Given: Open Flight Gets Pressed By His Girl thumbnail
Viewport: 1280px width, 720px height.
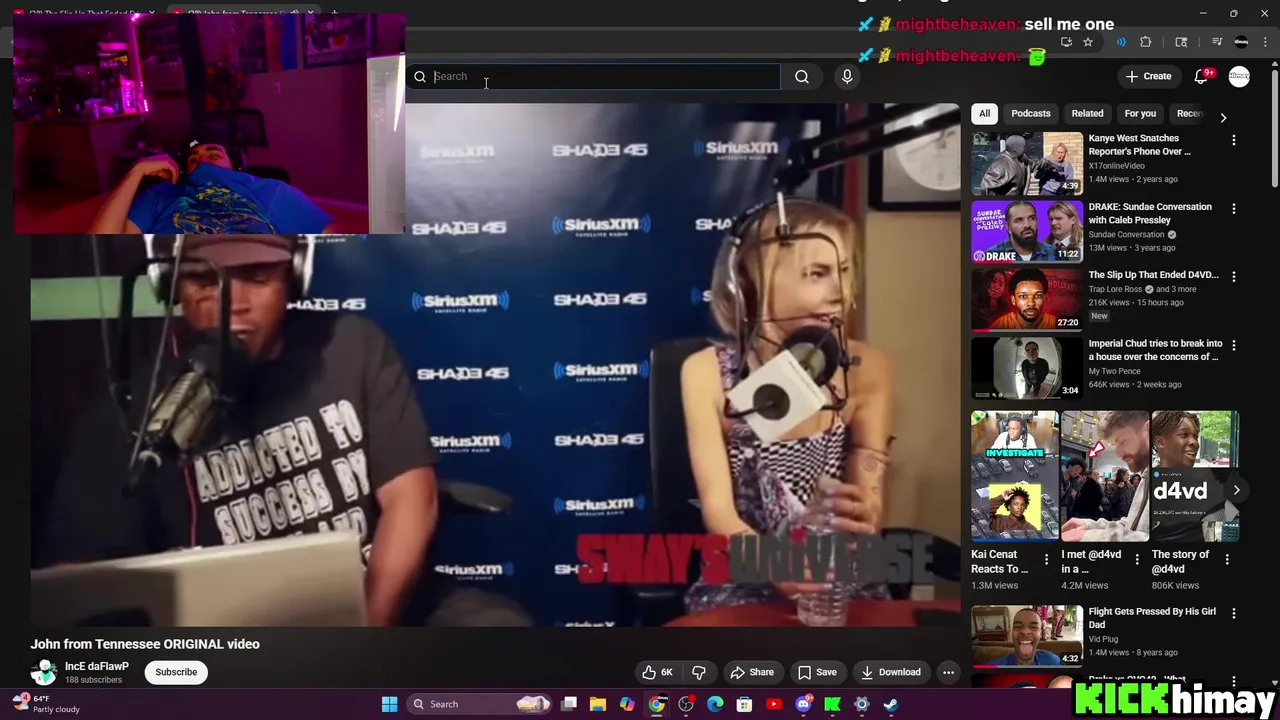Looking at the screenshot, I should click(1027, 636).
